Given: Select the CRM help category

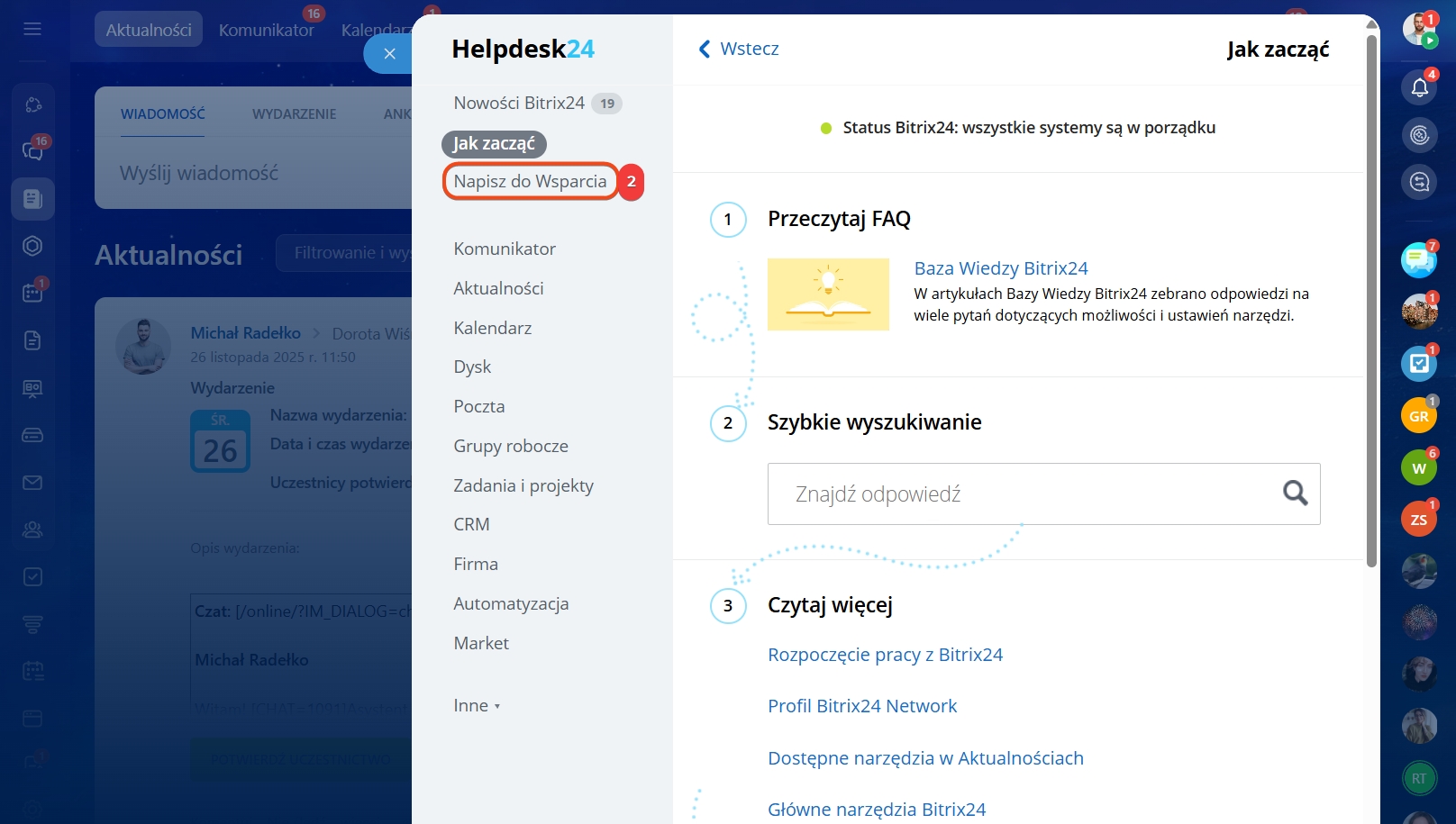Looking at the screenshot, I should (x=471, y=524).
